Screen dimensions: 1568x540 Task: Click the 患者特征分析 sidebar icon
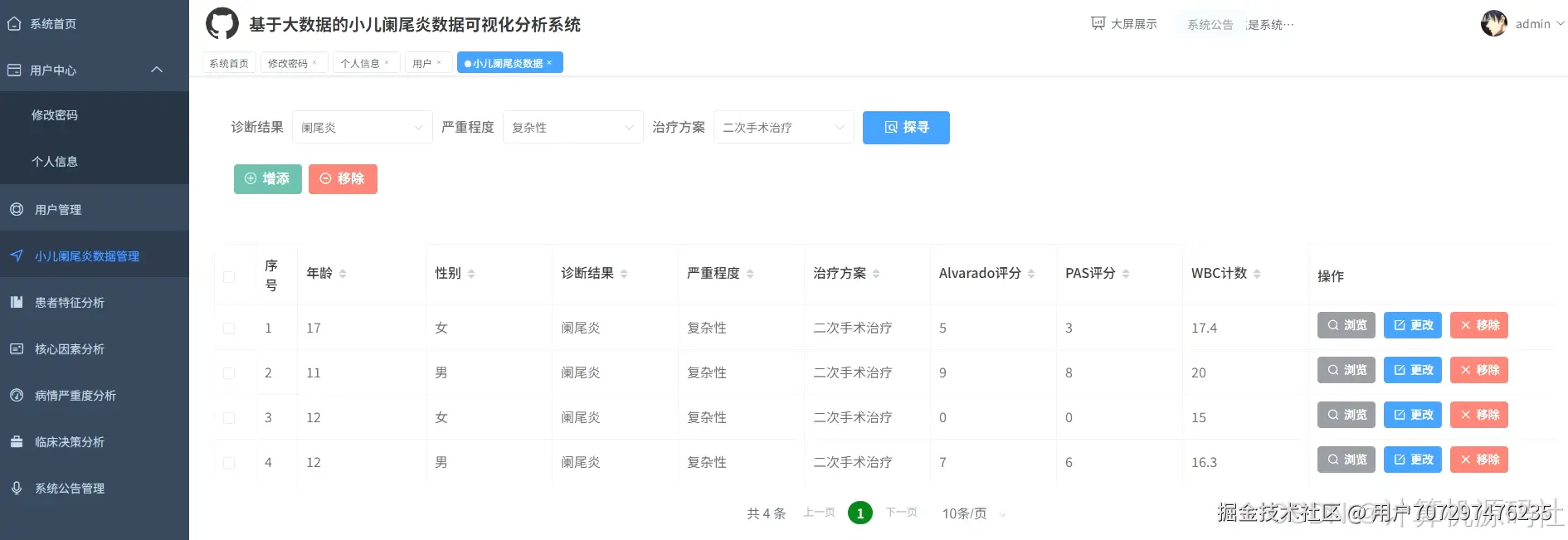click(17, 303)
